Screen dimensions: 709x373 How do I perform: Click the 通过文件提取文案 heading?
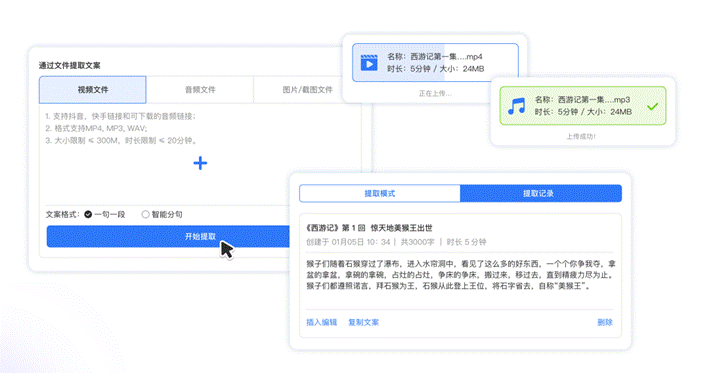(x=69, y=66)
